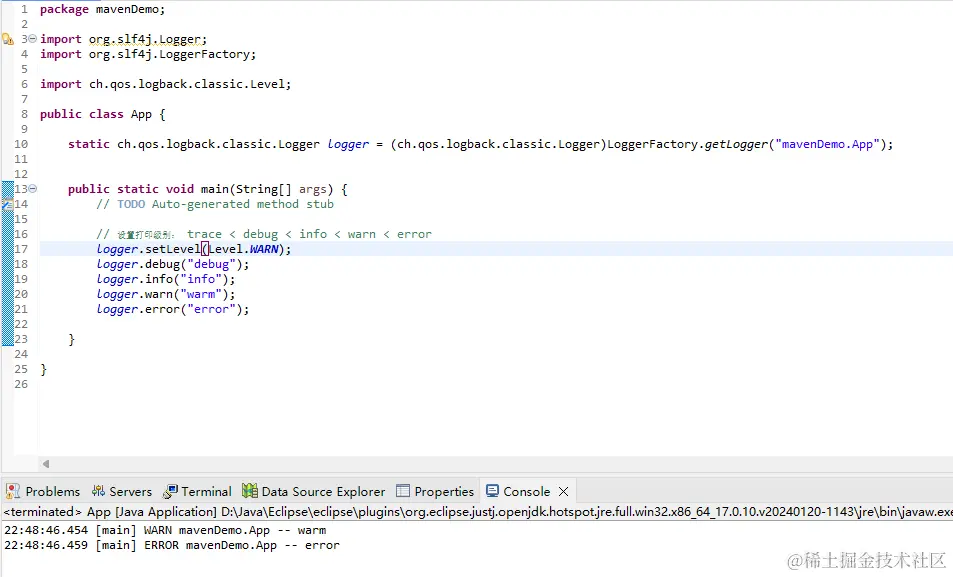Click "org.slf4j.LoggerFactory" import on line 4

170,54
